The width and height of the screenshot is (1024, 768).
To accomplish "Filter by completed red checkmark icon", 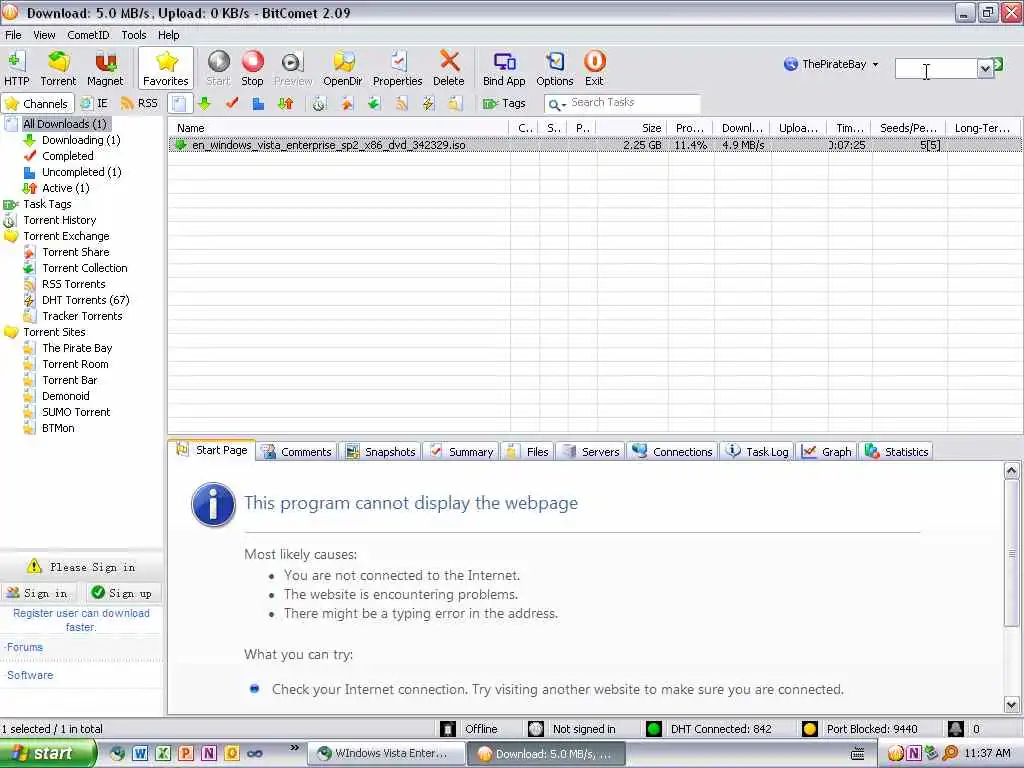I will click(232, 103).
